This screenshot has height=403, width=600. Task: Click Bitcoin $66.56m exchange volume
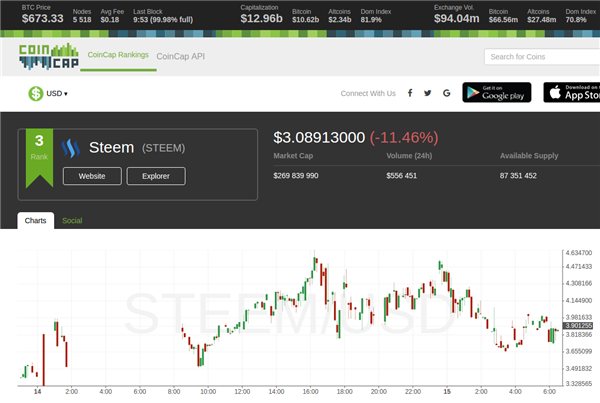click(x=503, y=16)
